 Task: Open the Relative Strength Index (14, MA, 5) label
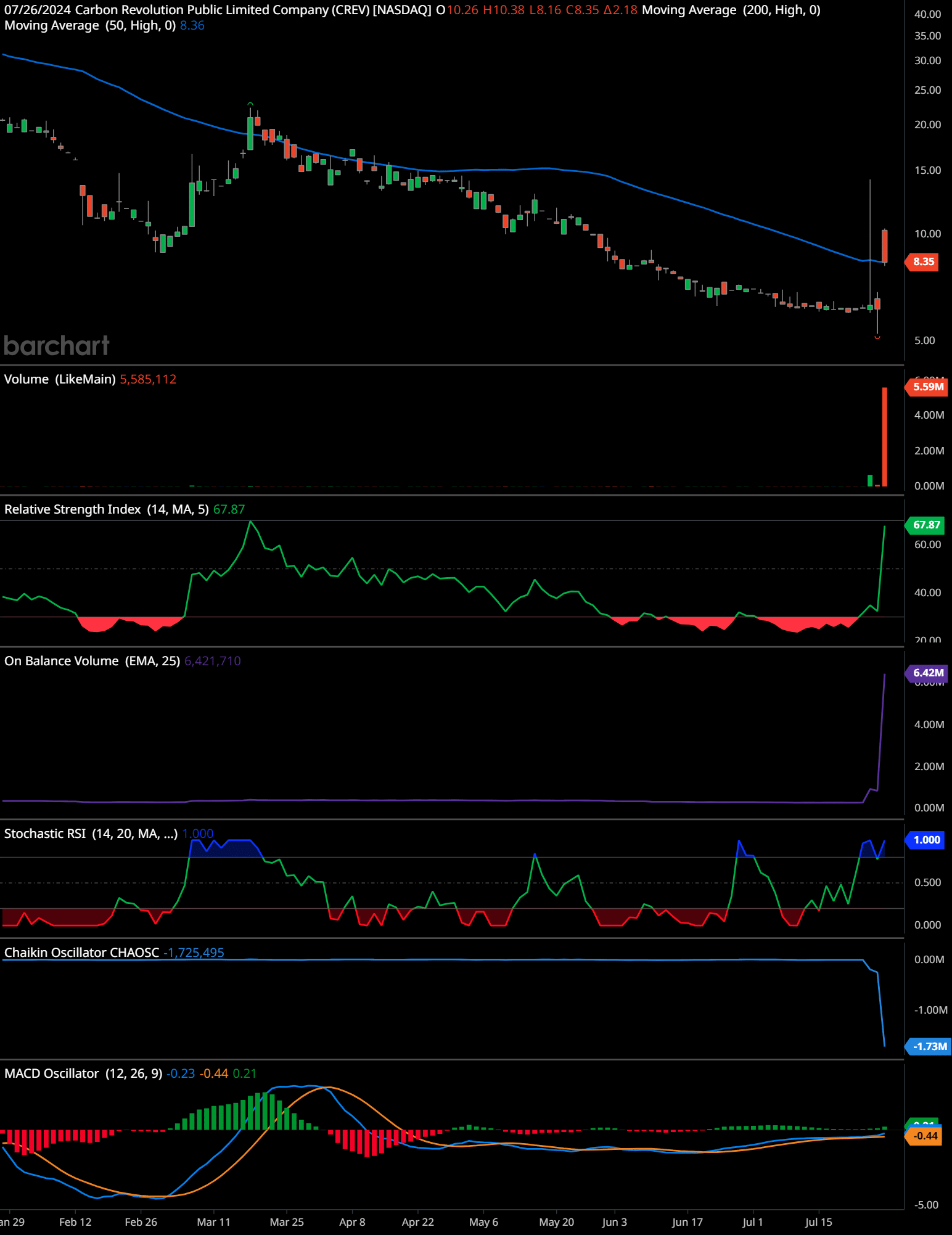coord(107,509)
